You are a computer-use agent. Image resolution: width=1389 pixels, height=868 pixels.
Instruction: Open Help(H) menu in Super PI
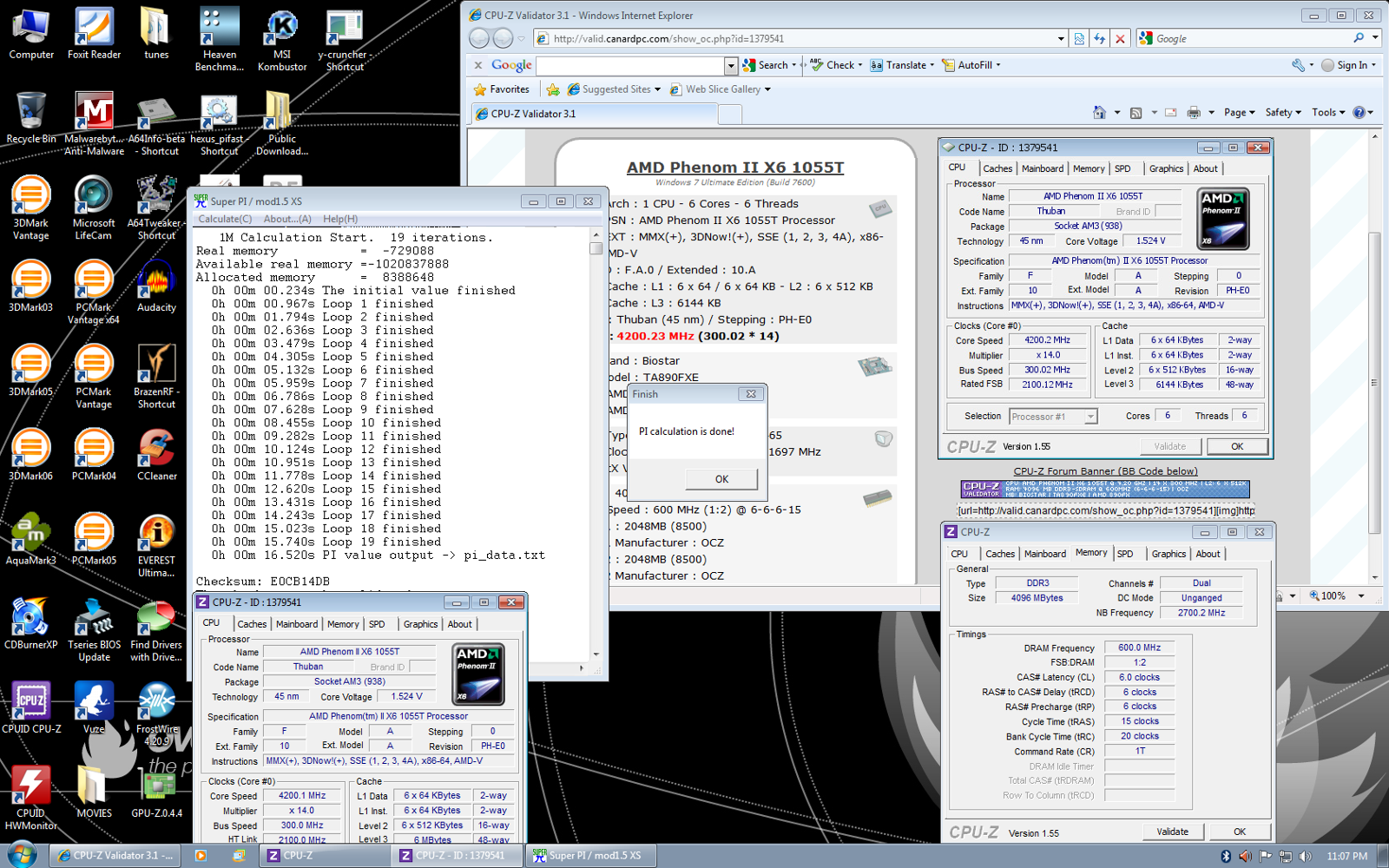pyautogui.click(x=340, y=219)
